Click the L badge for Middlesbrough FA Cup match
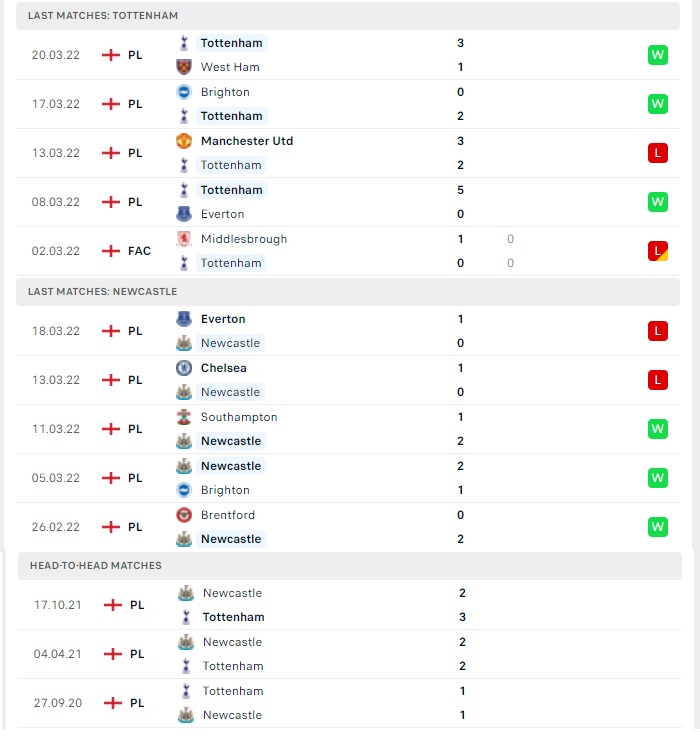The height and width of the screenshot is (742, 700). (x=657, y=251)
